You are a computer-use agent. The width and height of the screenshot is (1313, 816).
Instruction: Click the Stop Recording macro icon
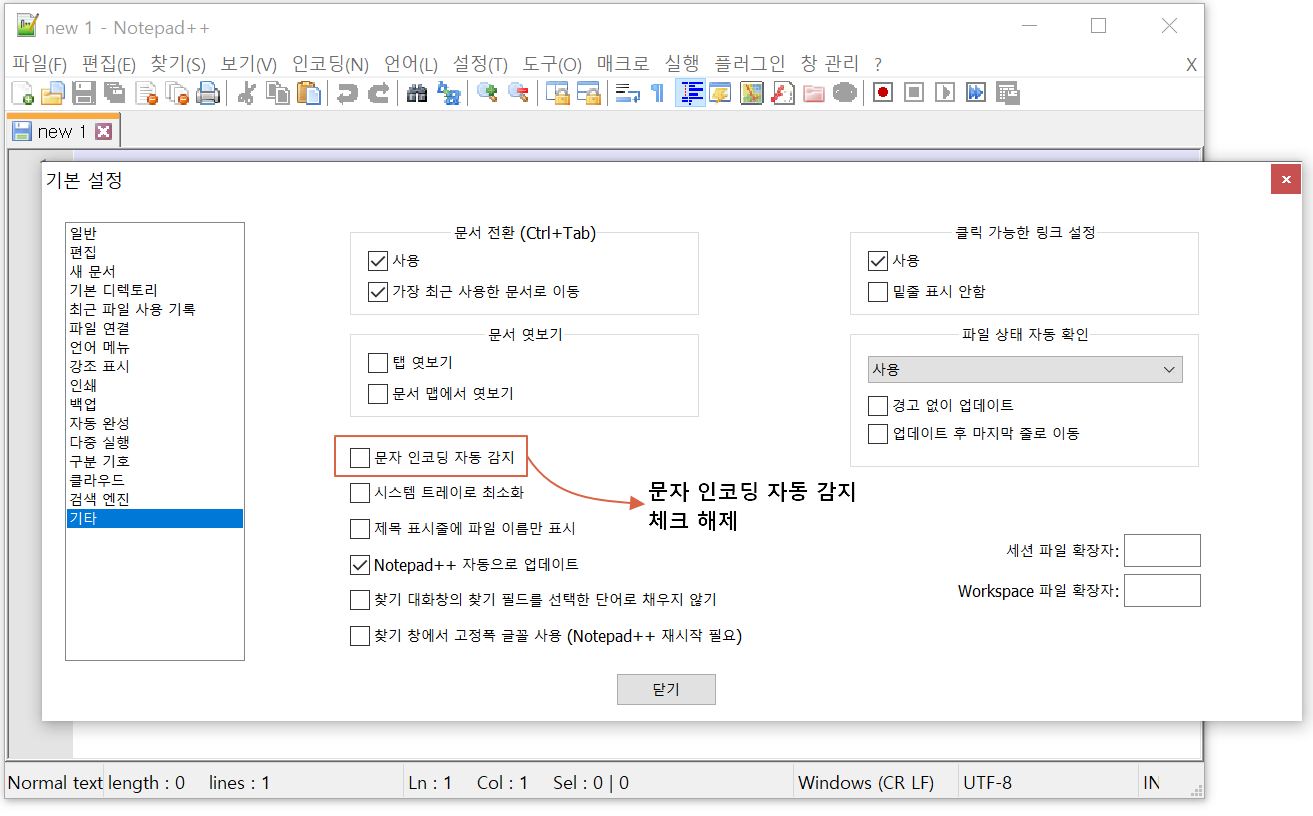tap(913, 94)
